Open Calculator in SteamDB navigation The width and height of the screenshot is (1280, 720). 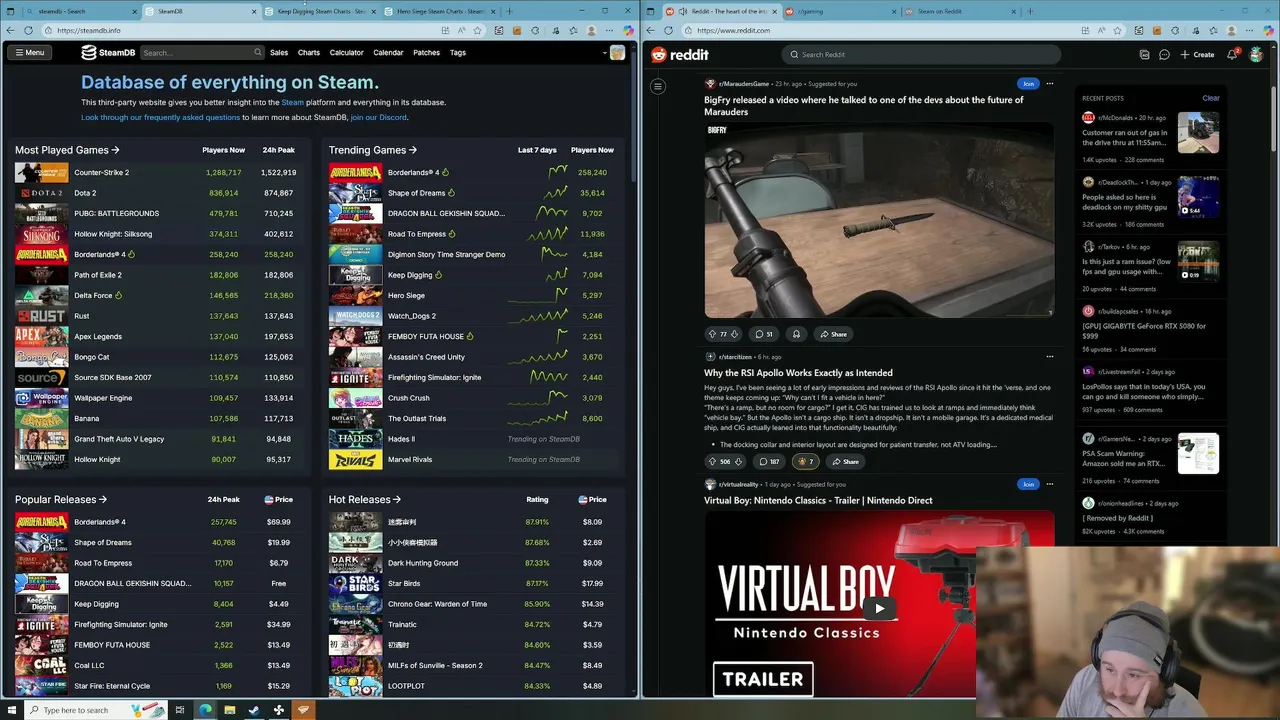tap(347, 52)
